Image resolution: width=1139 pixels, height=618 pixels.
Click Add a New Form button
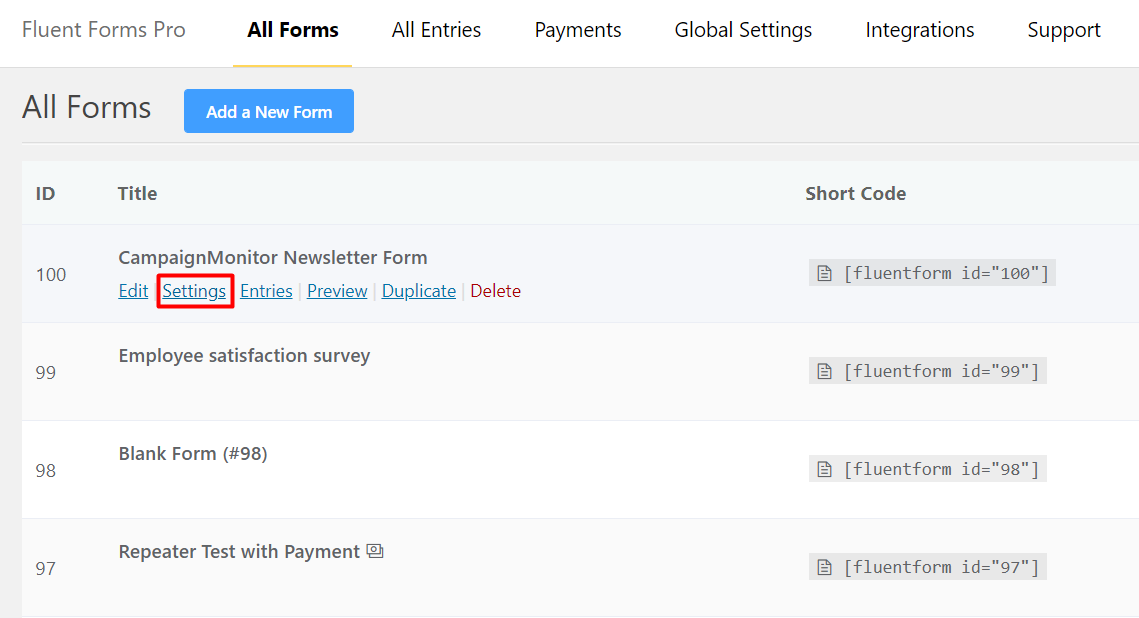pyautogui.click(x=269, y=112)
